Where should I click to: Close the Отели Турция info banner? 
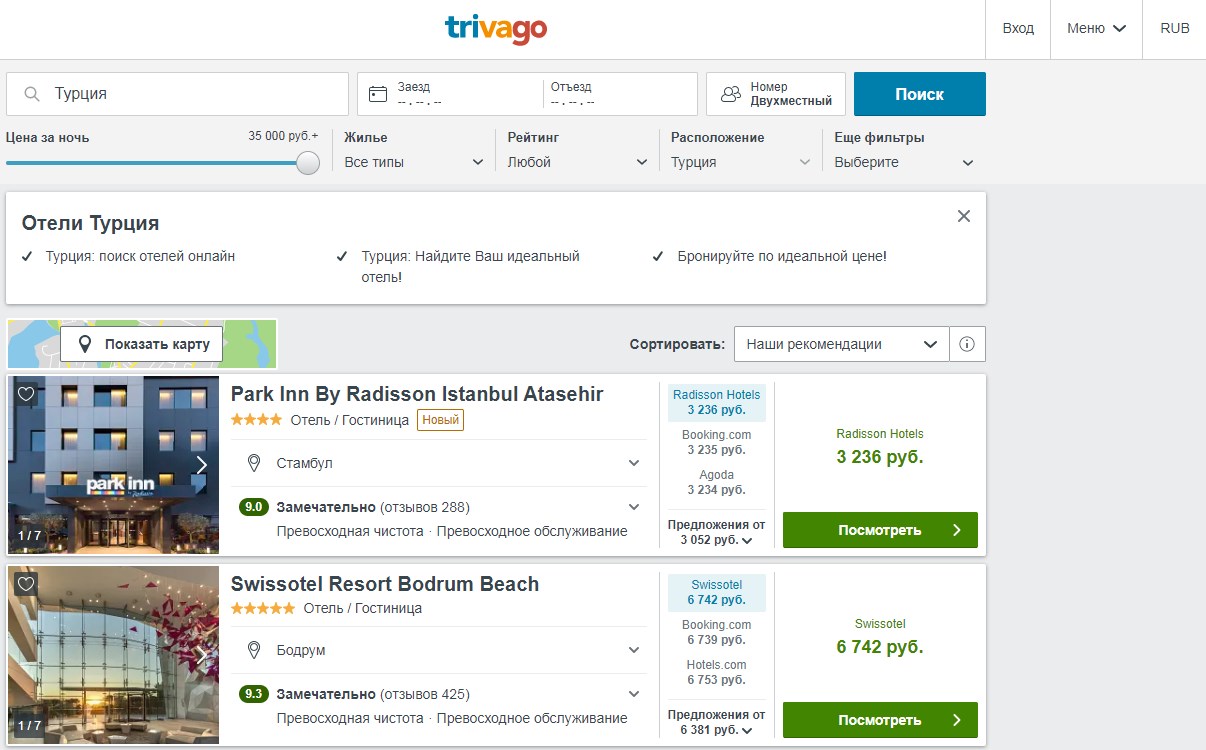(x=964, y=216)
